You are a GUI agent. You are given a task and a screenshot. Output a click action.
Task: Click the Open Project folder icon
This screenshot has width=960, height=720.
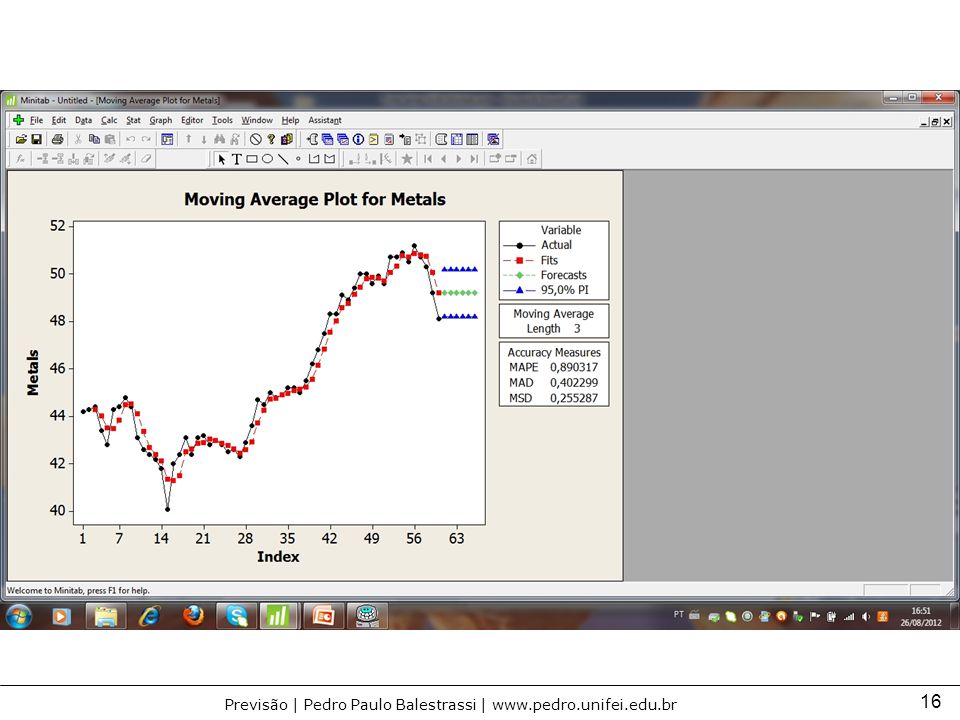(x=21, y=140)
